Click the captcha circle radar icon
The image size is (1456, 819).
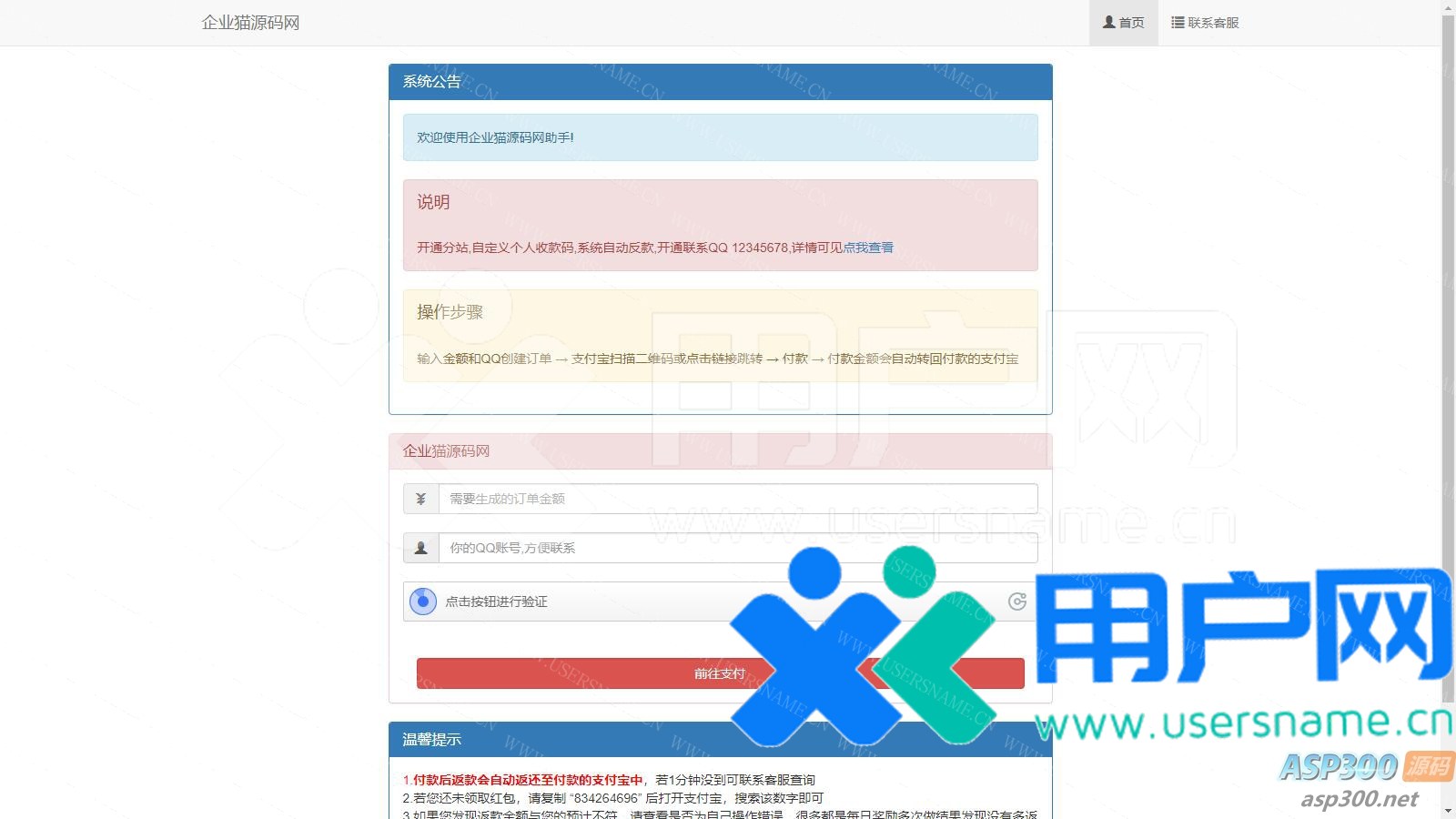(x=423, y=602)
